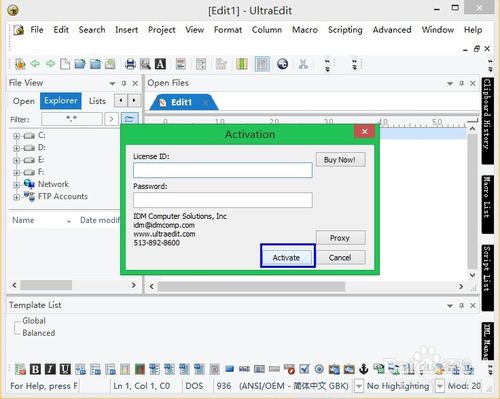500x399 pixels.
Task: Click the HTML Bold B icon
Action: tap(35, 369)
